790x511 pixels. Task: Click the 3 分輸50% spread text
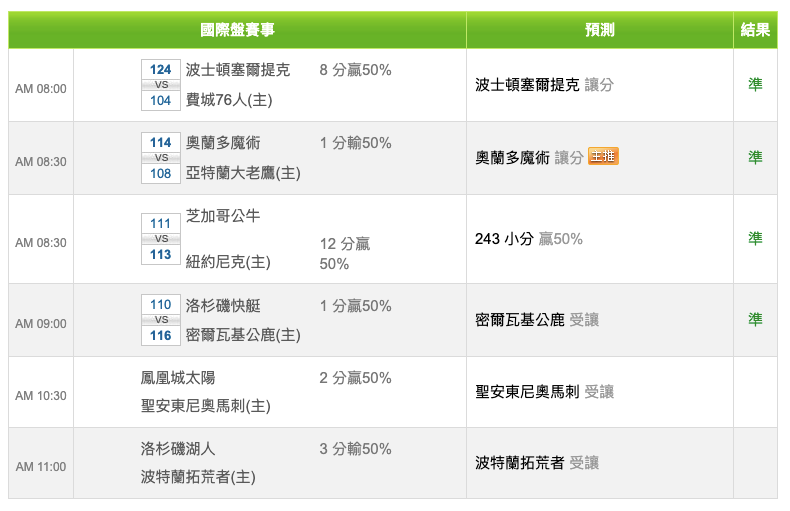[355, 449]
